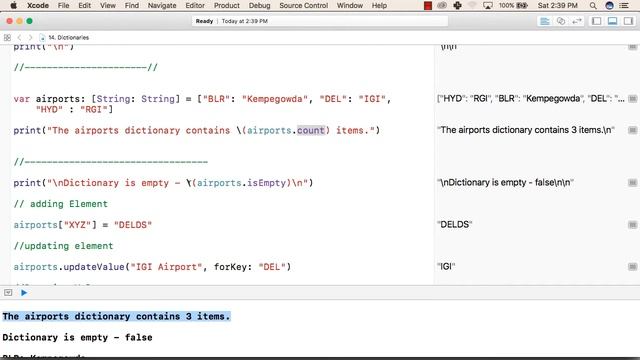Go forward in editor history
The image size is (640, 360).
click(30, 38)
